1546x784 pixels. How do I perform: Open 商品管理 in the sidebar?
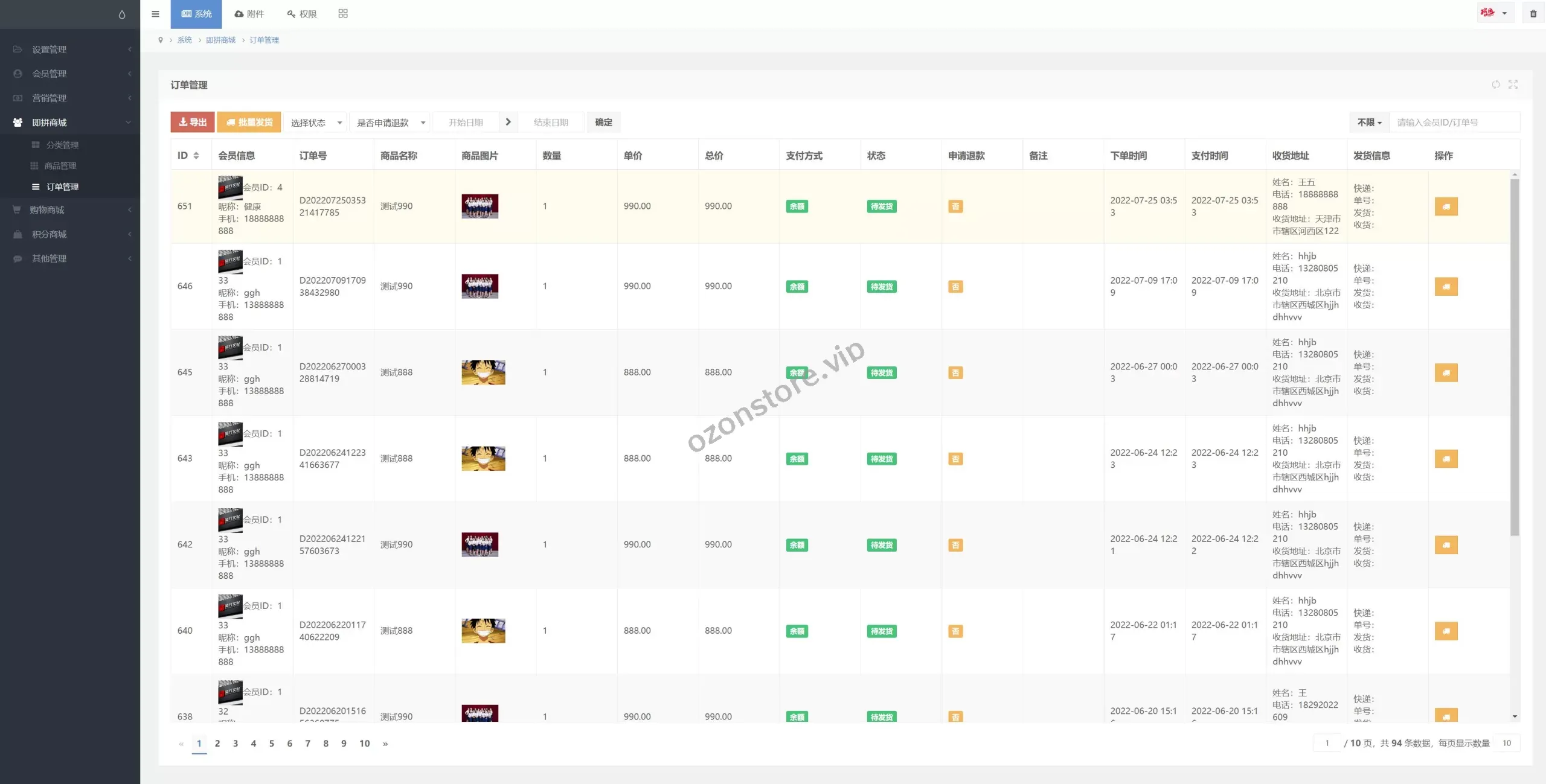pyautogui.click(x=60, y=165)
